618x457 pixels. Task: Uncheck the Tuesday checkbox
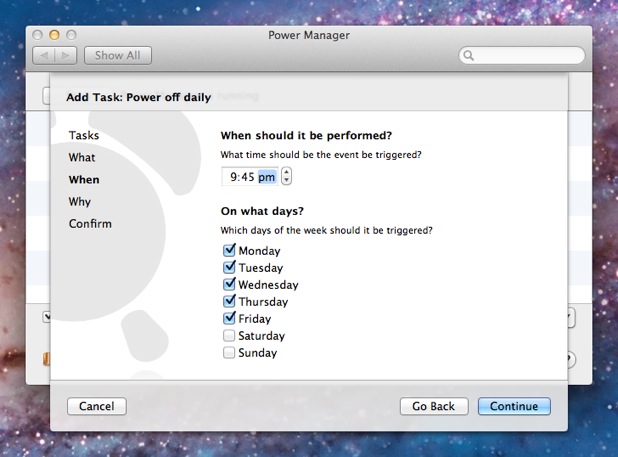point(229,267)
